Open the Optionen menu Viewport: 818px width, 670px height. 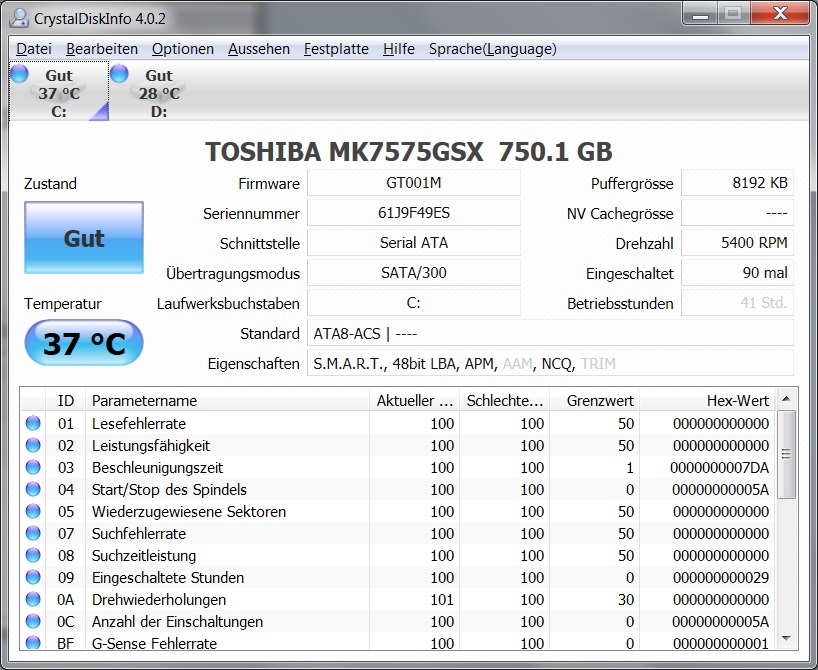coord(183,49)
